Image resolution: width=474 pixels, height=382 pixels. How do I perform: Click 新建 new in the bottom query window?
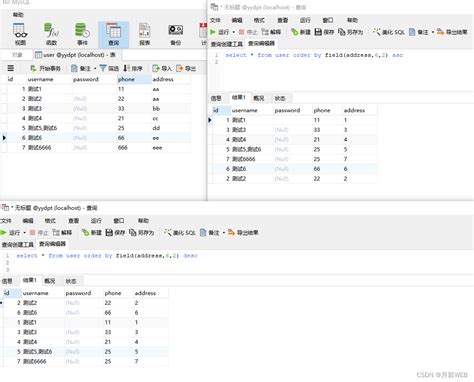coord(92,232)
